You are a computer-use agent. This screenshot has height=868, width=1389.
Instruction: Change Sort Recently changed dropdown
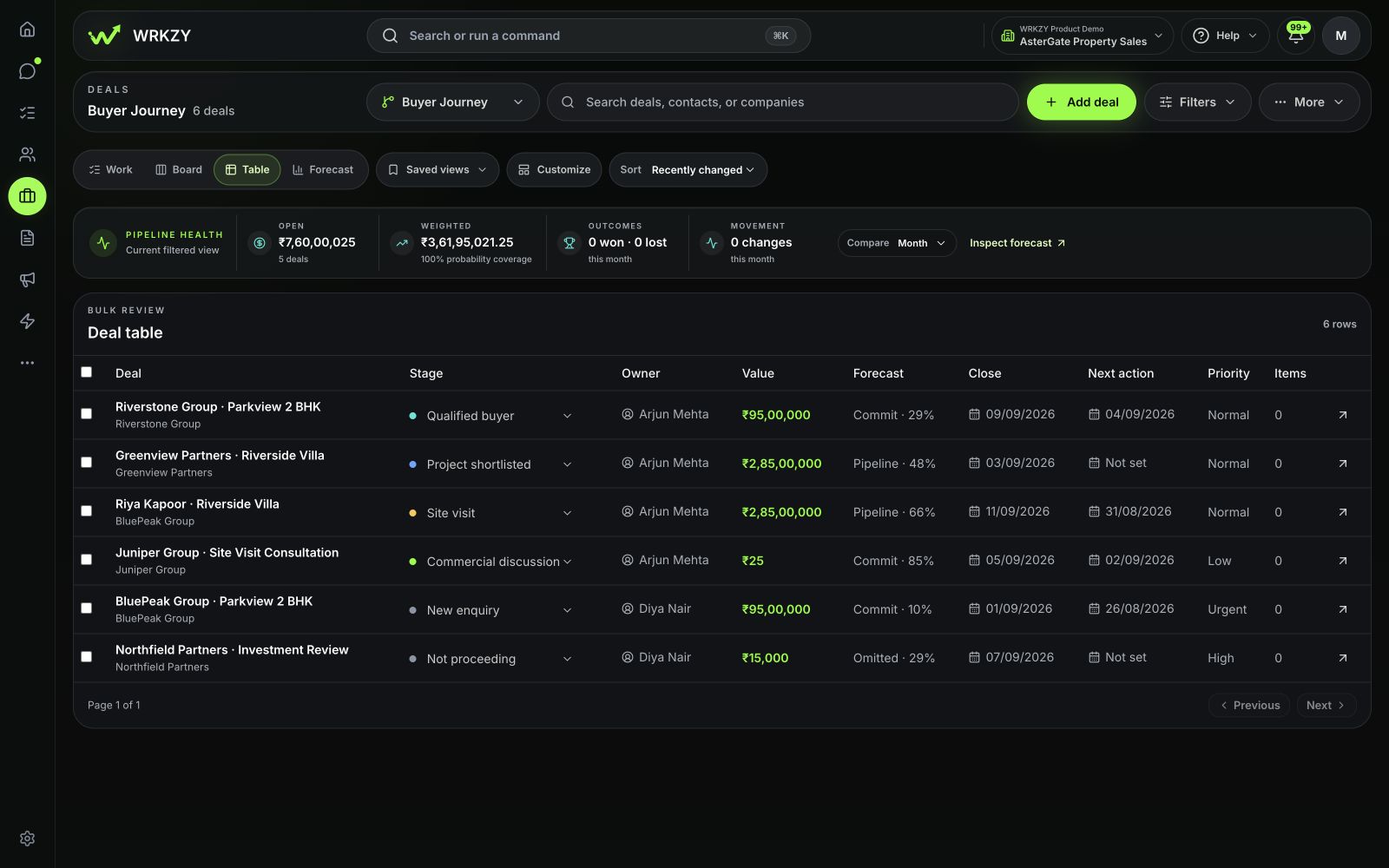[x=688, y=170]
